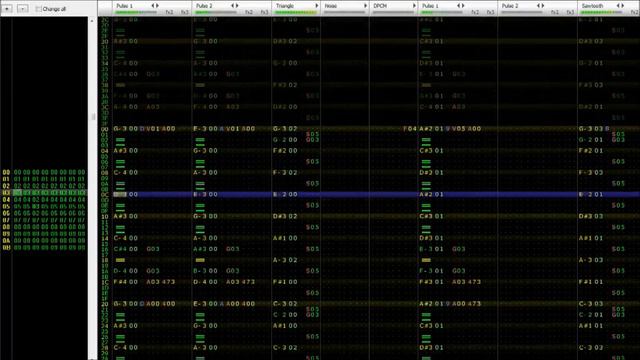
Task: Click the right arrow in 2A03 Pulse 2's header
Action: point(237,6)
